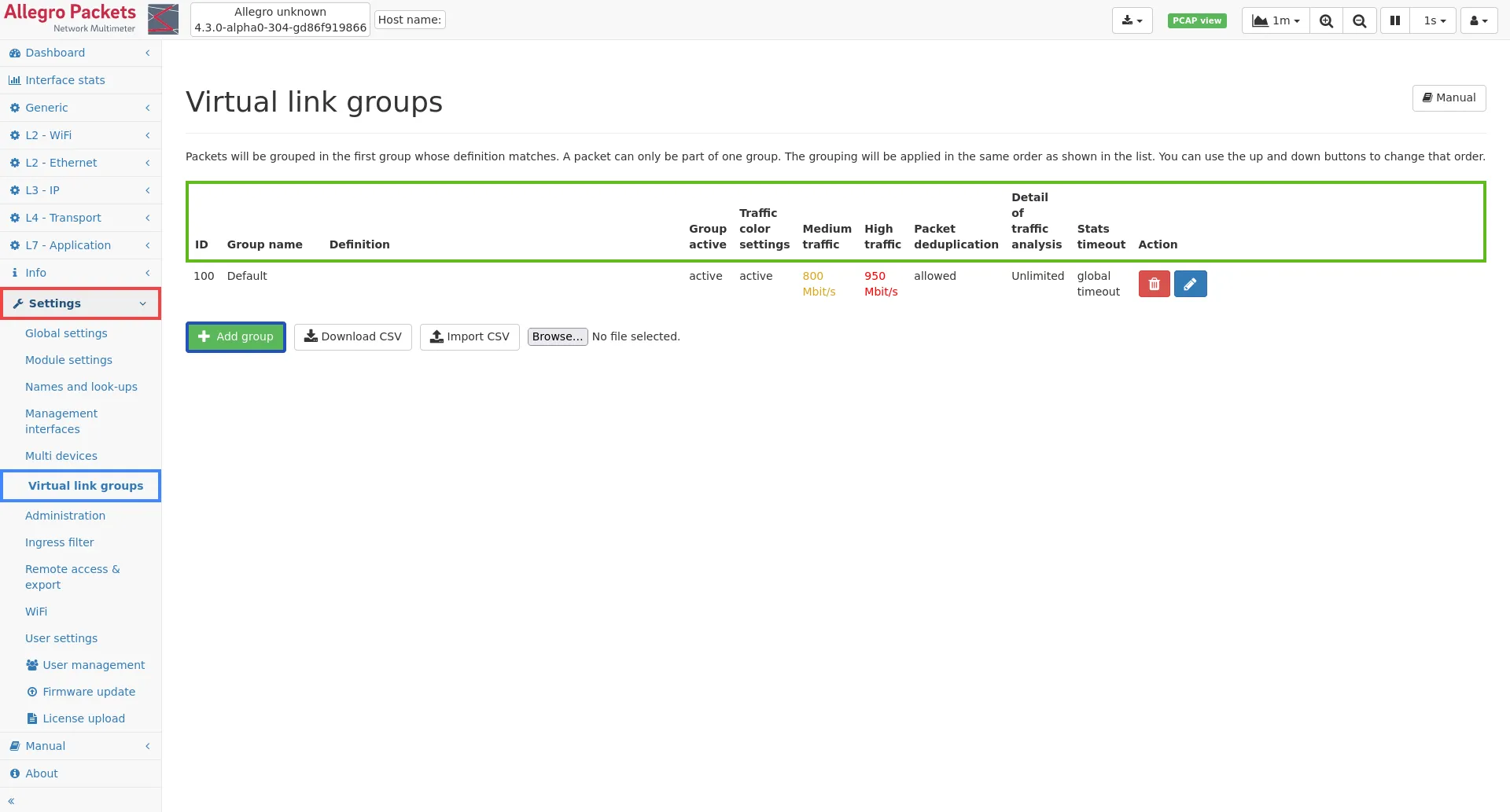Click Browse to choose a file
Screen dimensions: 1510x812
point(557,336)
